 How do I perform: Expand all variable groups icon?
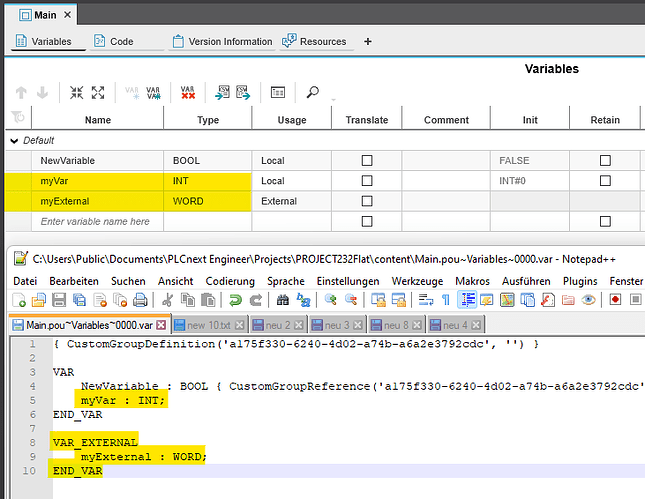point(98,93)
